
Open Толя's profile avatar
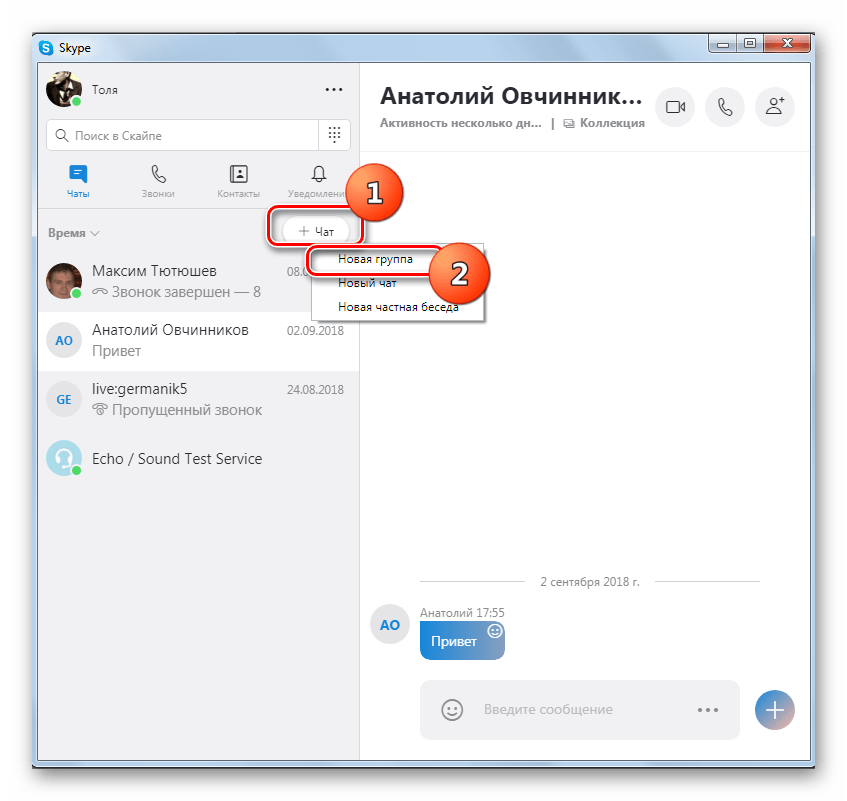(x=64, y=89)
